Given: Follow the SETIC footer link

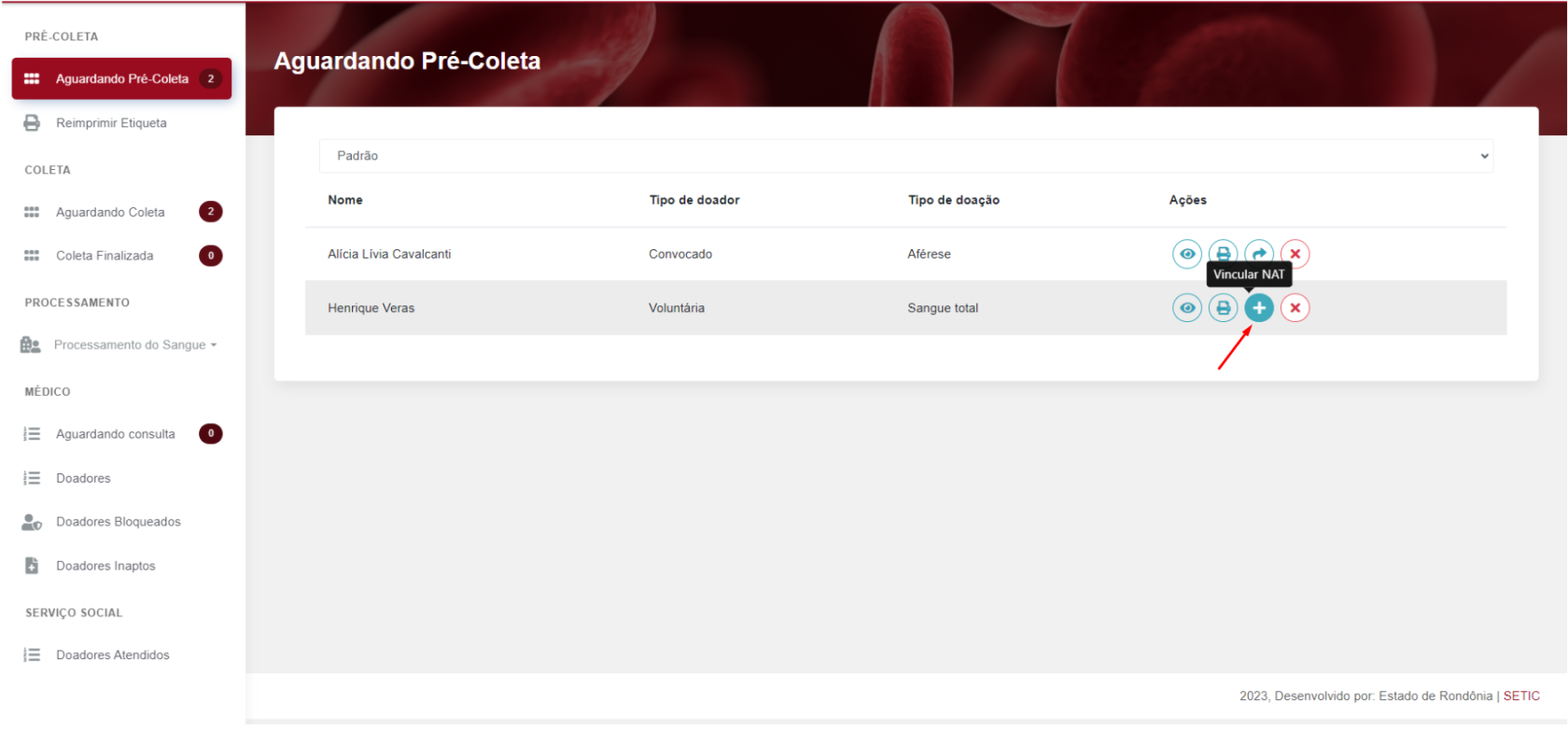Looking at the screenshot, I should (x=1521, y=696).
